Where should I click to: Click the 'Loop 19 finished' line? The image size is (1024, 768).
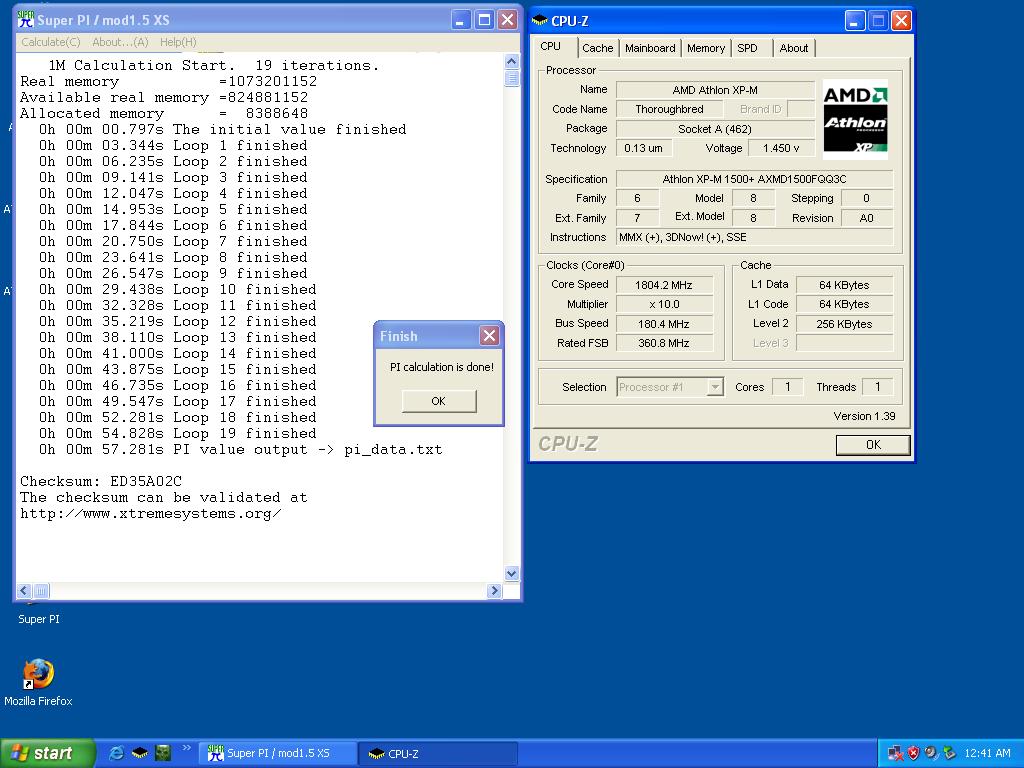click(177, 434)
